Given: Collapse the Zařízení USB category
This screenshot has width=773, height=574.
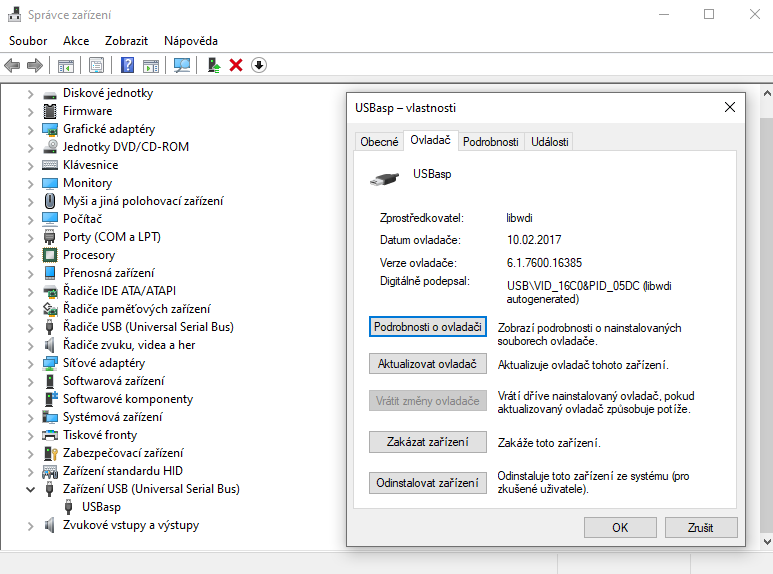Looking at the screenshot, I should click(30, 489).
